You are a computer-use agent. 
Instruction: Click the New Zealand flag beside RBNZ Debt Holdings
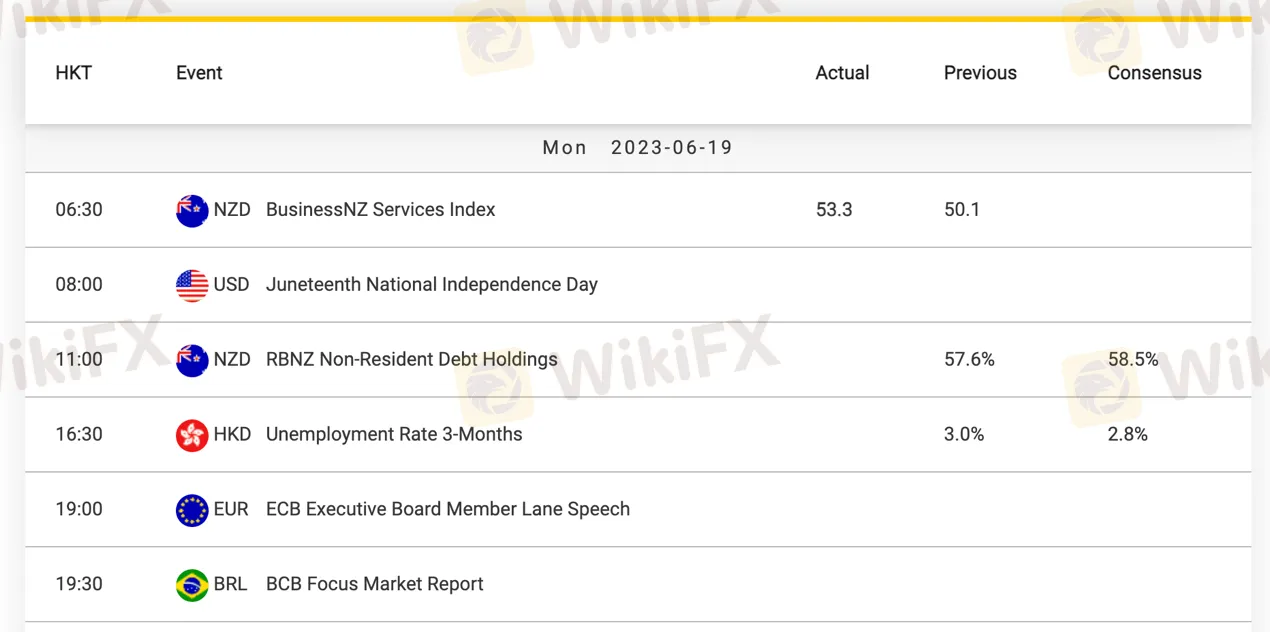(x=192, y=360)
